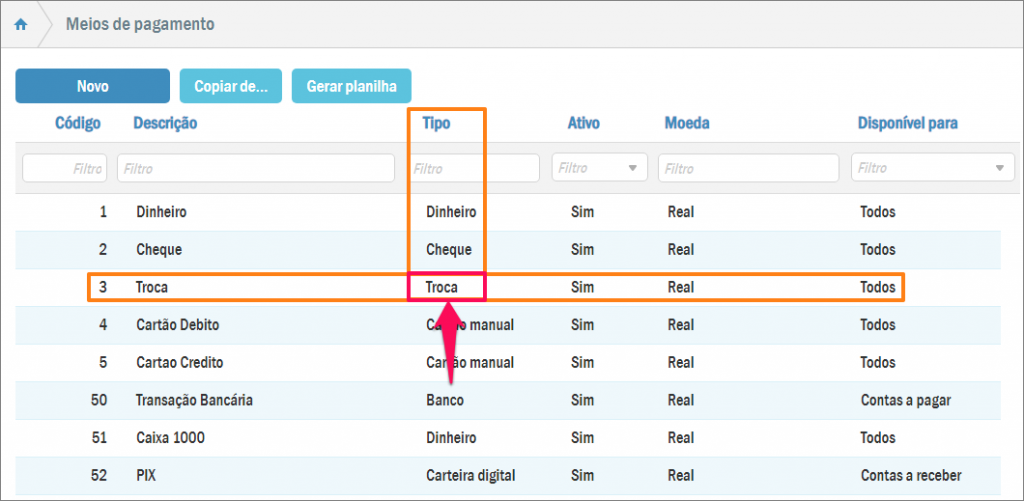
Task: Click the Tipo filter input field
Action: 474,168
